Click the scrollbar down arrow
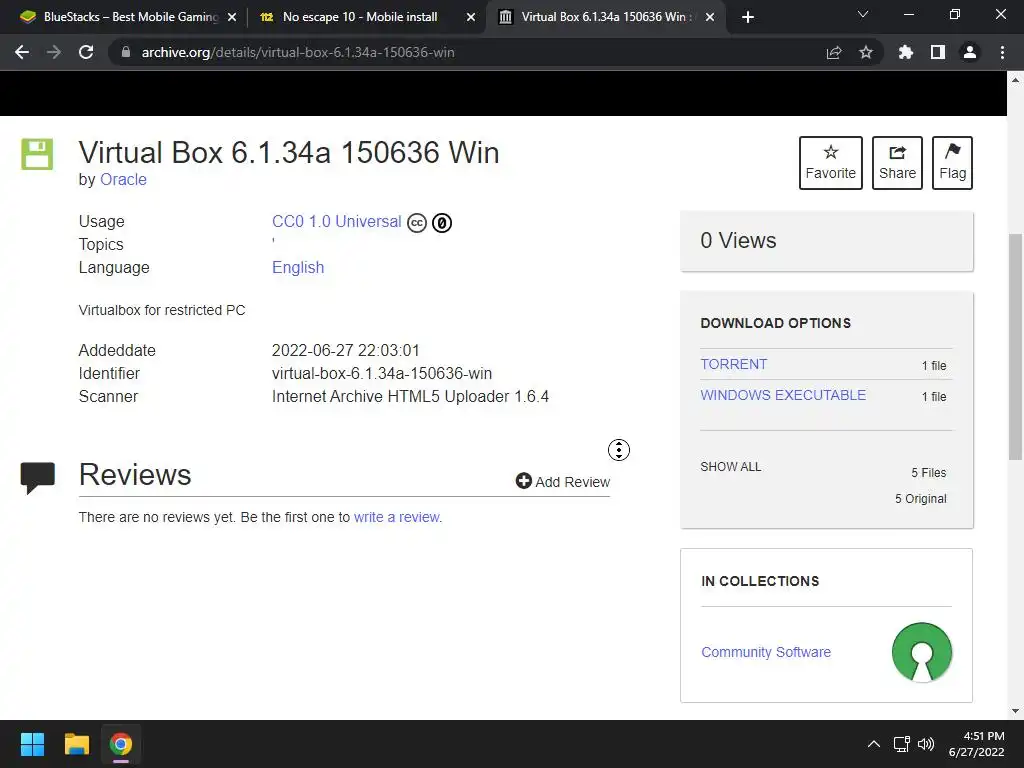 coord(1016,711)
